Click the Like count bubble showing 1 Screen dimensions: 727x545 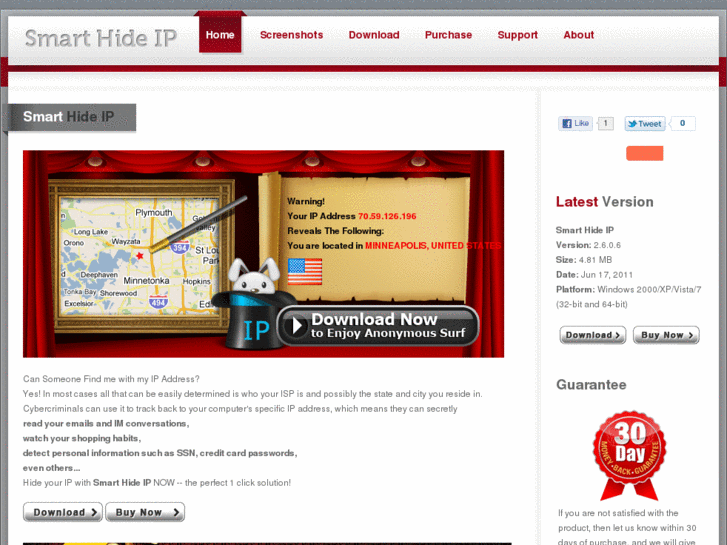pos(606,123)
